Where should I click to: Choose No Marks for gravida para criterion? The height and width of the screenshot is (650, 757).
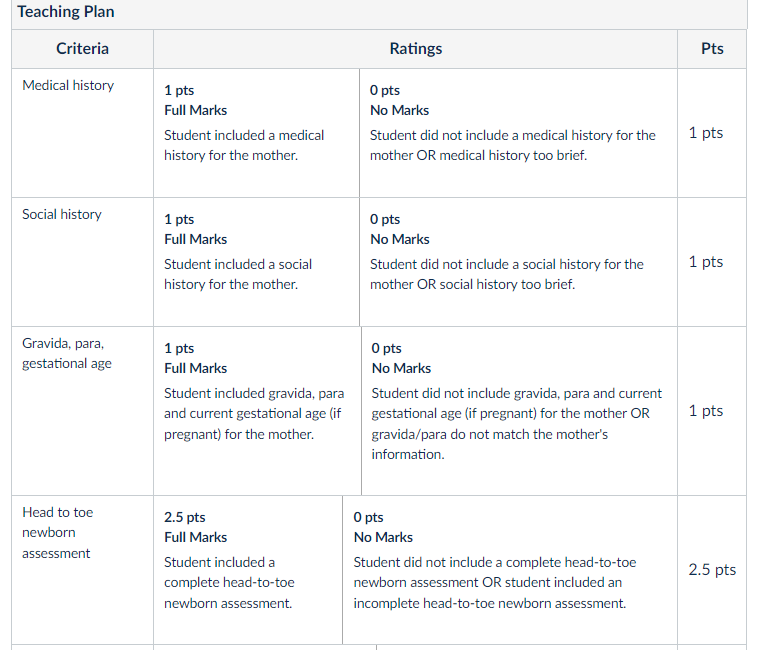click(x=519, y=411)
